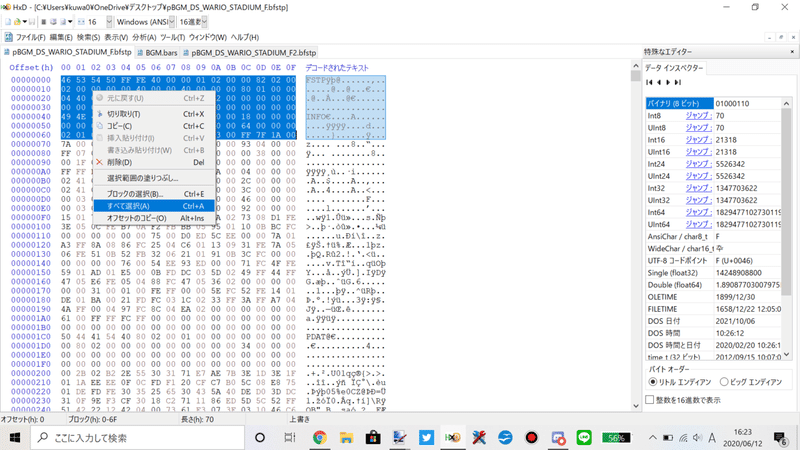This screenshot has width=800, height=450.
Task: Open the Twitter app from the taskbar
Action: (426, 438)
